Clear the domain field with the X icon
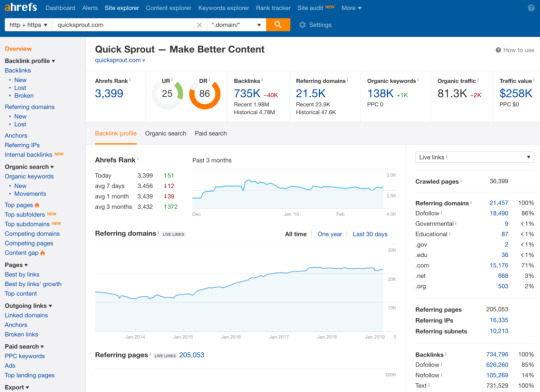The width and height of the screenshot is (540, 392). [199, 25]
